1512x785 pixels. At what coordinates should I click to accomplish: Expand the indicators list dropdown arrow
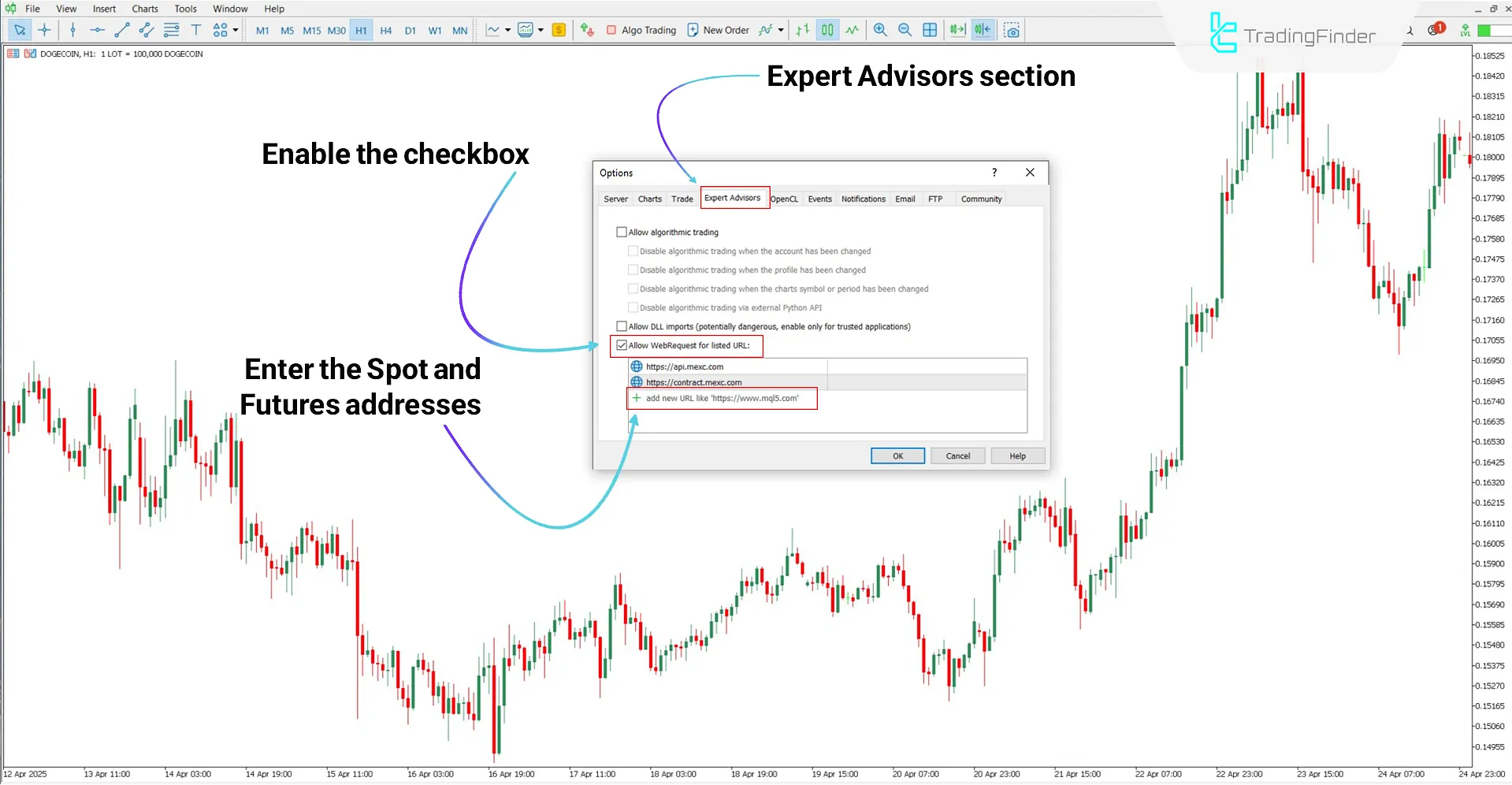coord(781,30)
